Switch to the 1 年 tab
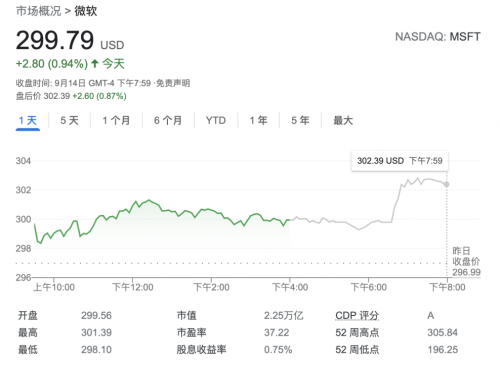500x368 pixels. pos(259,120)
